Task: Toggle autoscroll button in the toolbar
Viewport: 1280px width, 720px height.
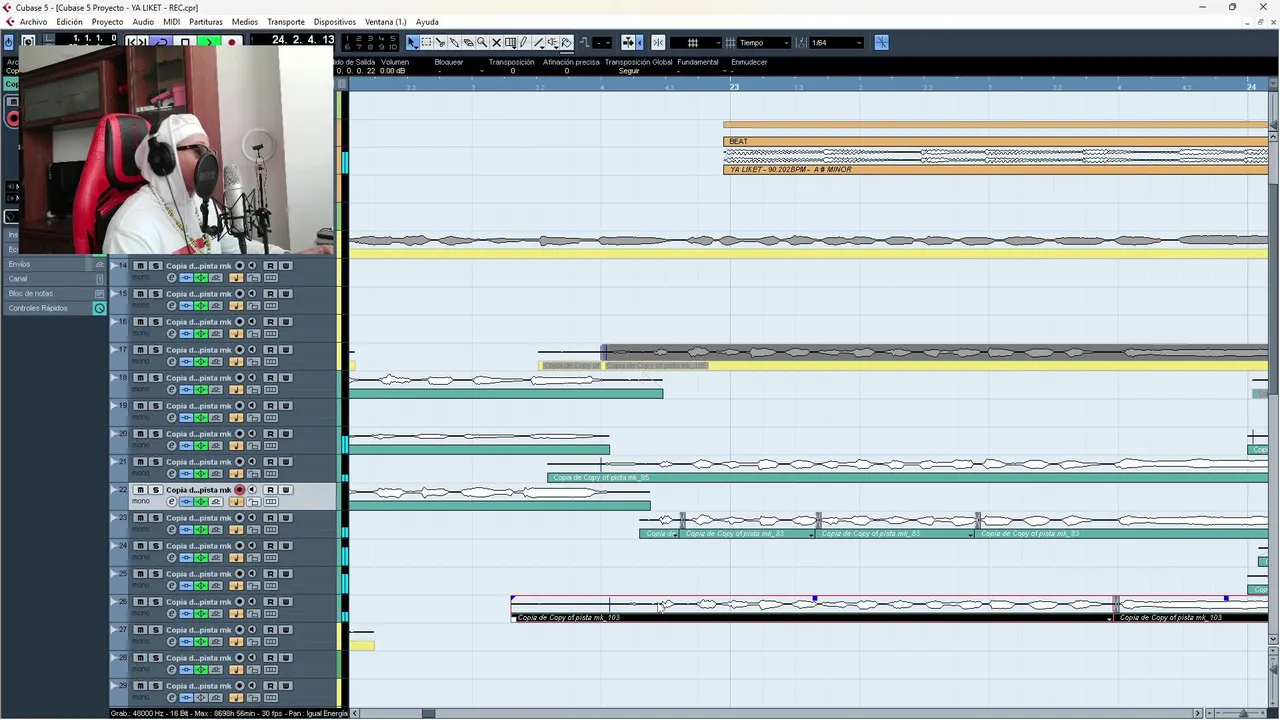Action: (627, 43)
